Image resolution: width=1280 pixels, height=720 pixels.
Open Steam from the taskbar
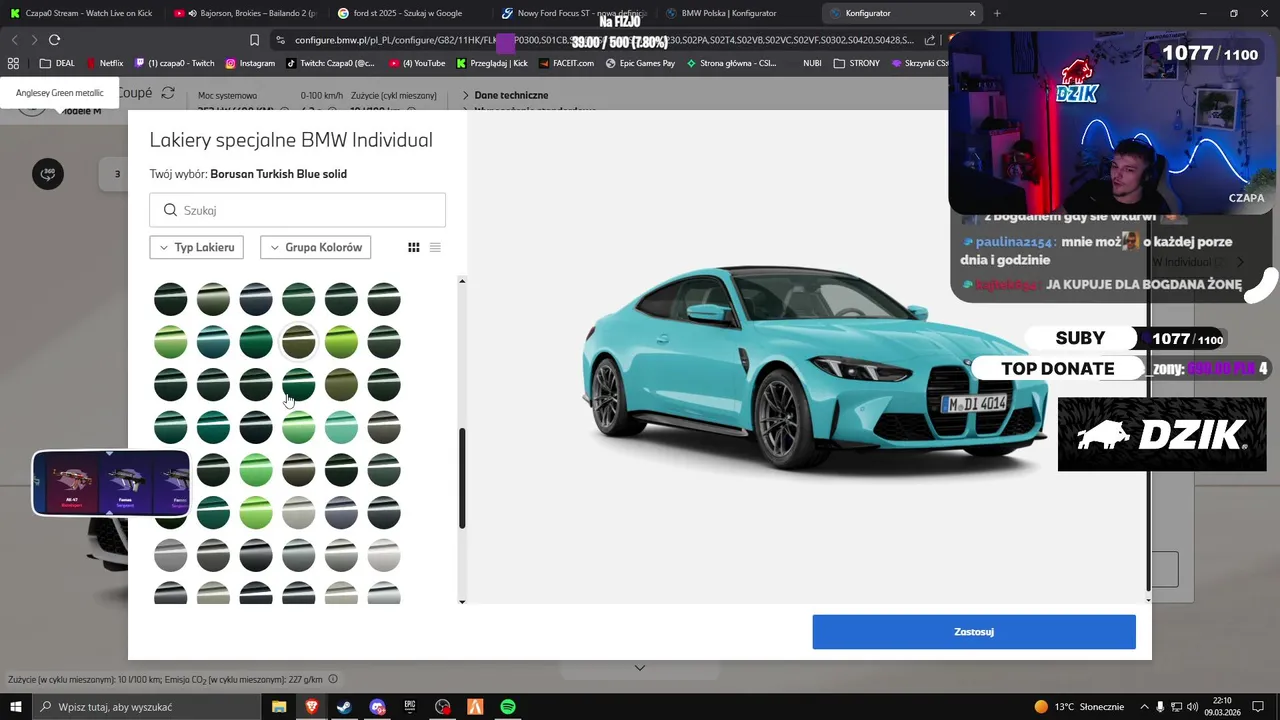tap(344, 707)
